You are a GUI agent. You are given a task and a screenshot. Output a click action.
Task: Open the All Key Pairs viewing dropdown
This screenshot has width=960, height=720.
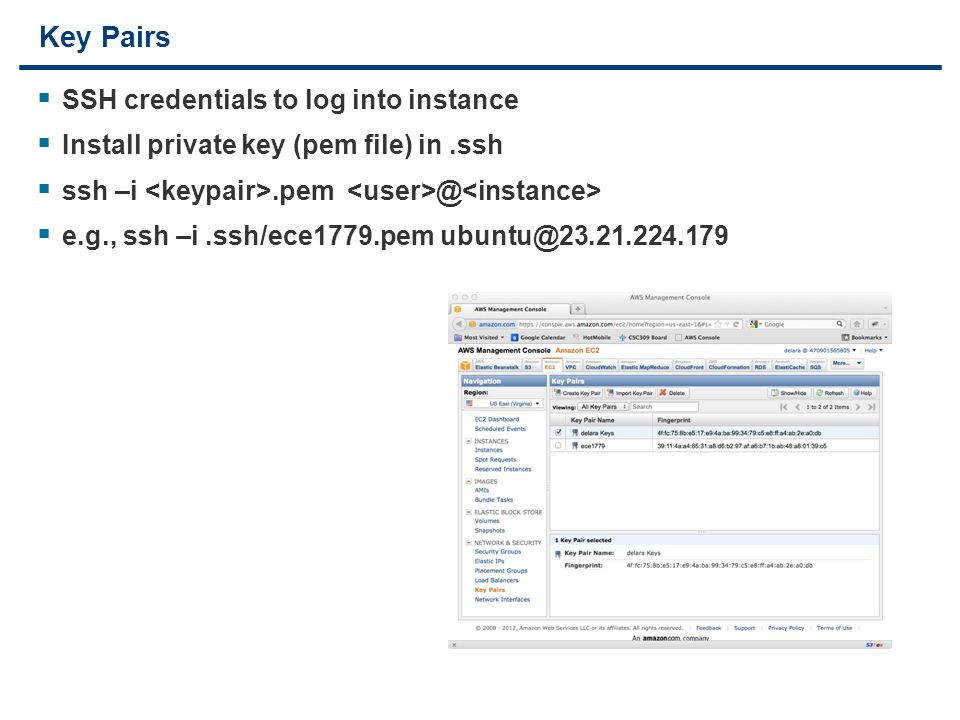click(x=604, y=407)
